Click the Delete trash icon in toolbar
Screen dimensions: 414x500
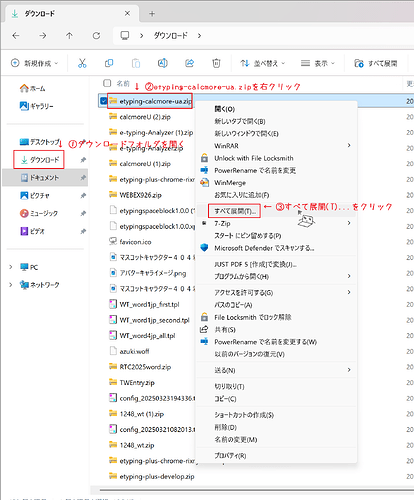tap(216, 63)
